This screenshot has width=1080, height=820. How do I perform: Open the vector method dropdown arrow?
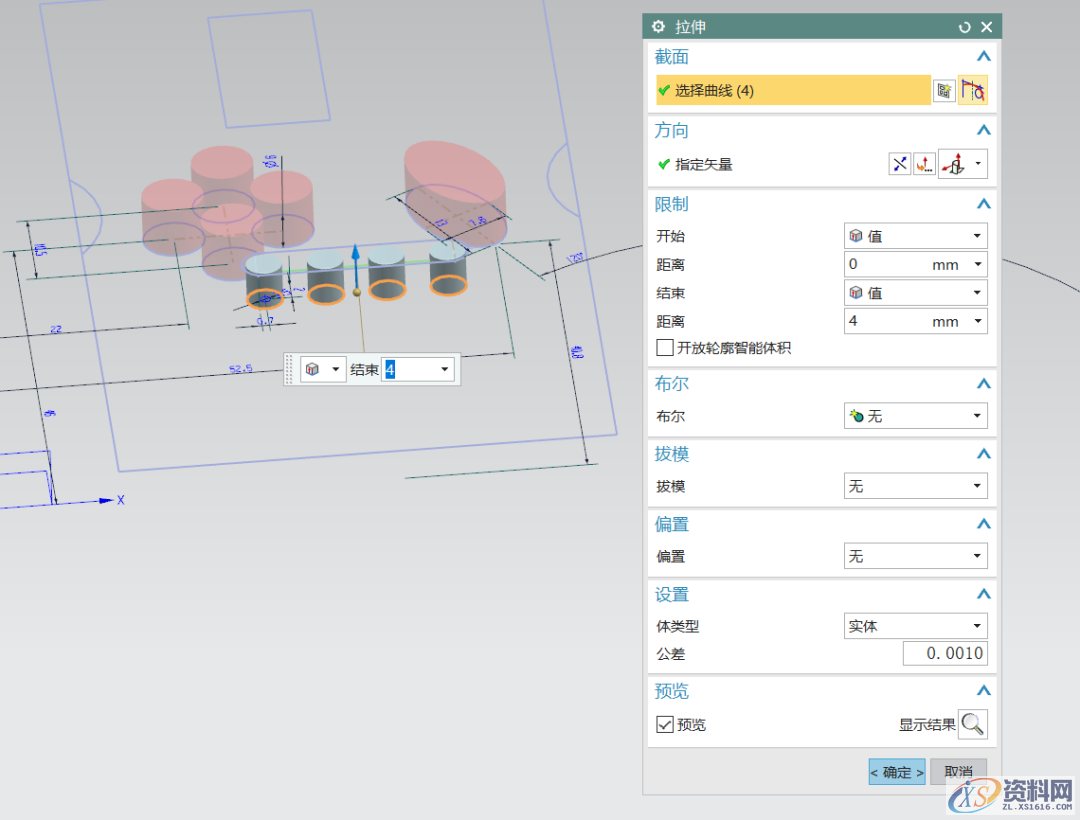(x=978, y=163)
